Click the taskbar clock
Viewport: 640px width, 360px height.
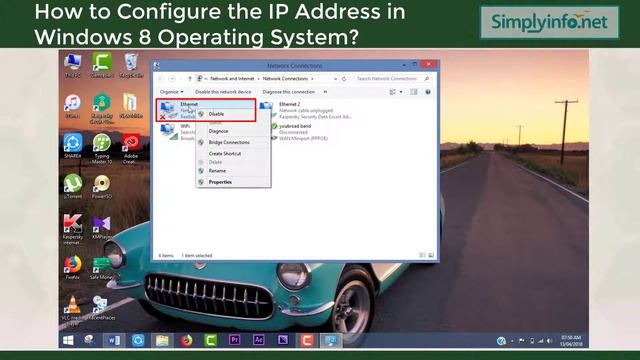[x=571, y=340]
